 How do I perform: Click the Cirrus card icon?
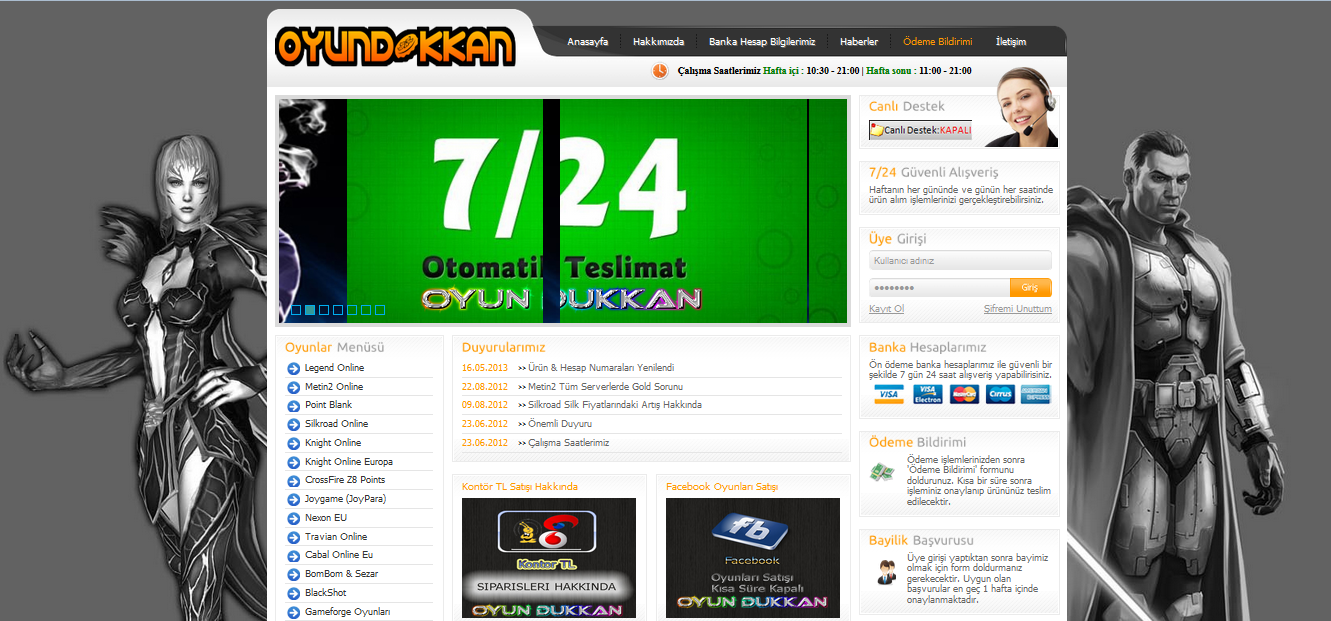point(1000,394)
